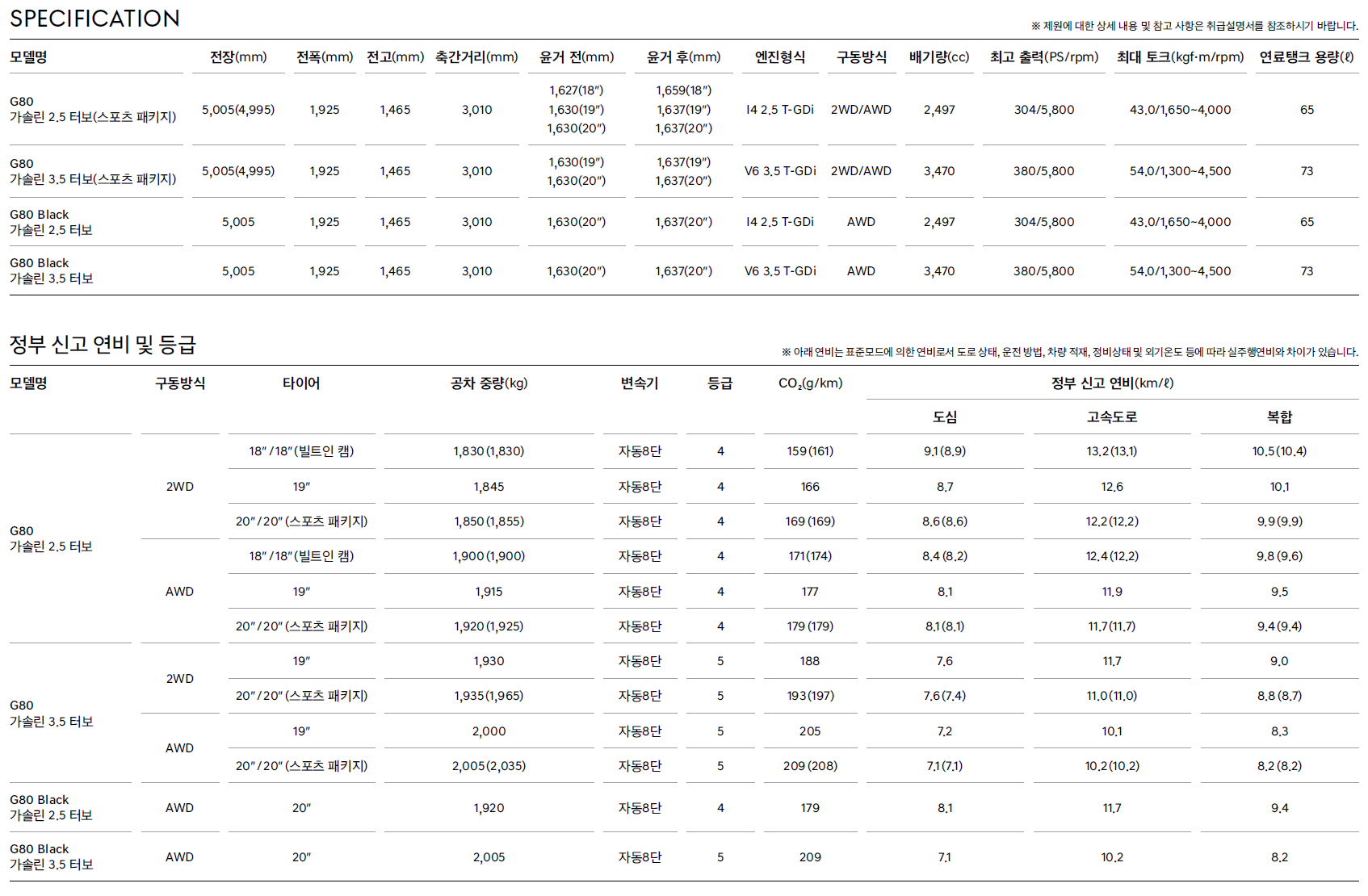Click the 304/5,800 output value in G80 2.5 sports row

[1044, 110]
